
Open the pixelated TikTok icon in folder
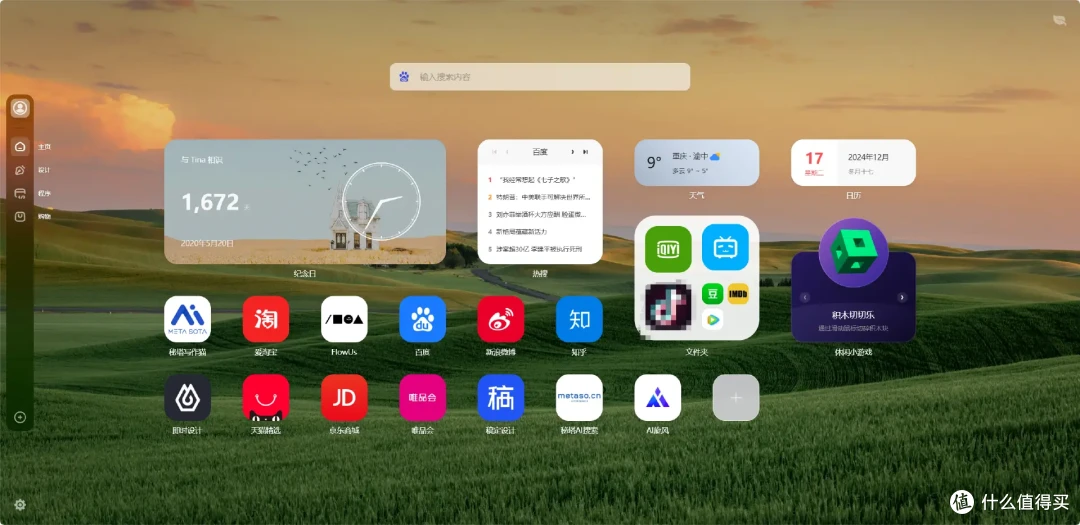click(x=668, y=306)
